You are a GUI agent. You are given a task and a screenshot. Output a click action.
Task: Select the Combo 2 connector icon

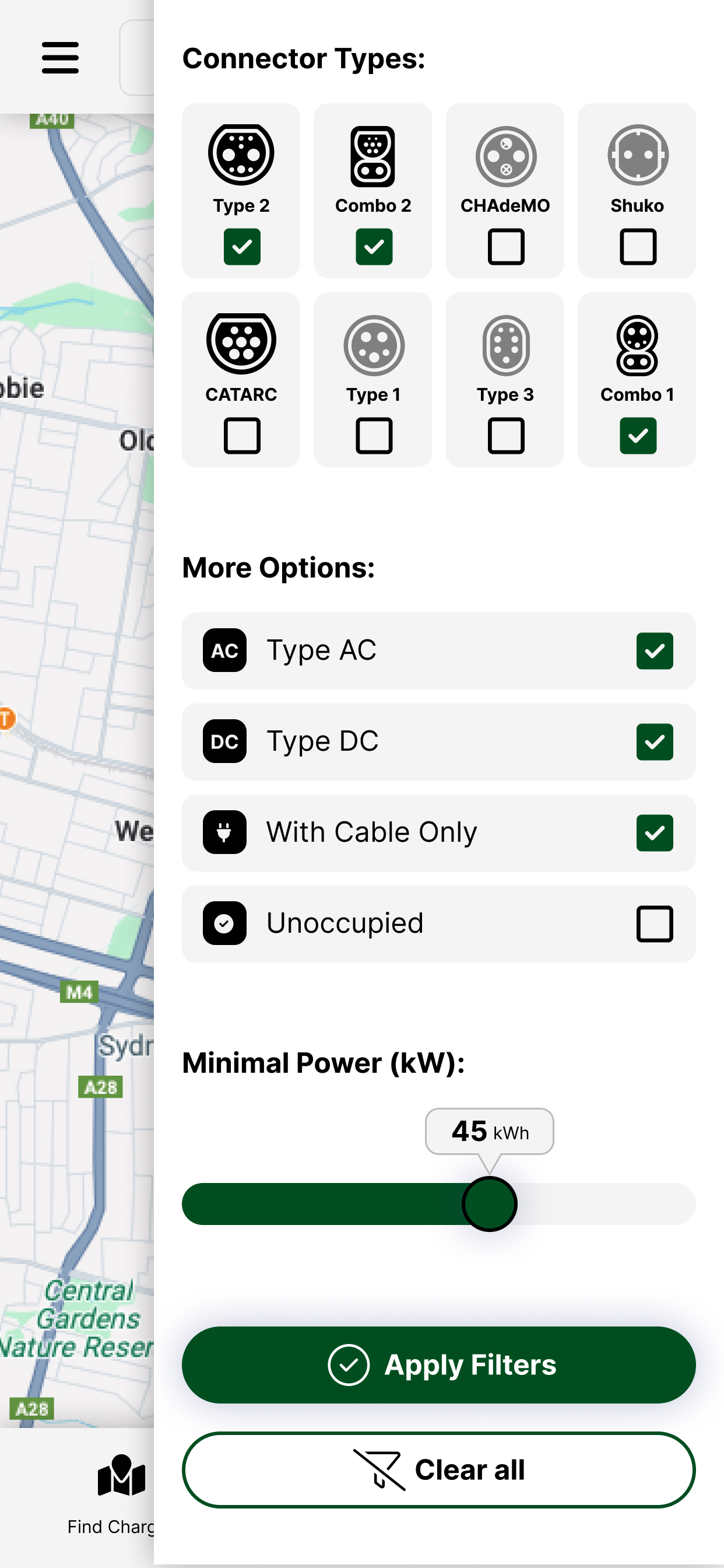point(373,156)
